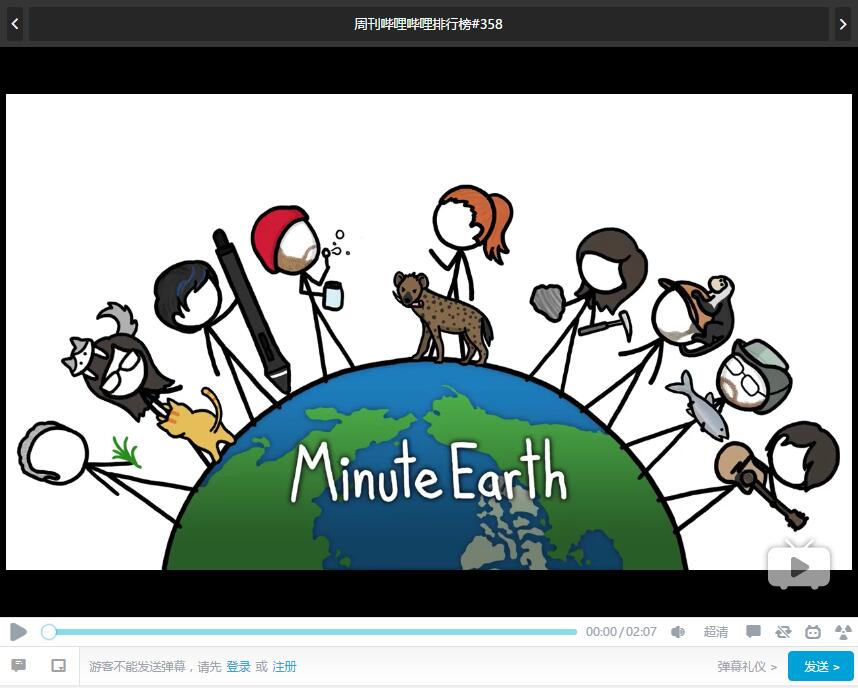858x688 pixels.
Task: Click the 00:00/02:07 time display
Action: point(621,632)
